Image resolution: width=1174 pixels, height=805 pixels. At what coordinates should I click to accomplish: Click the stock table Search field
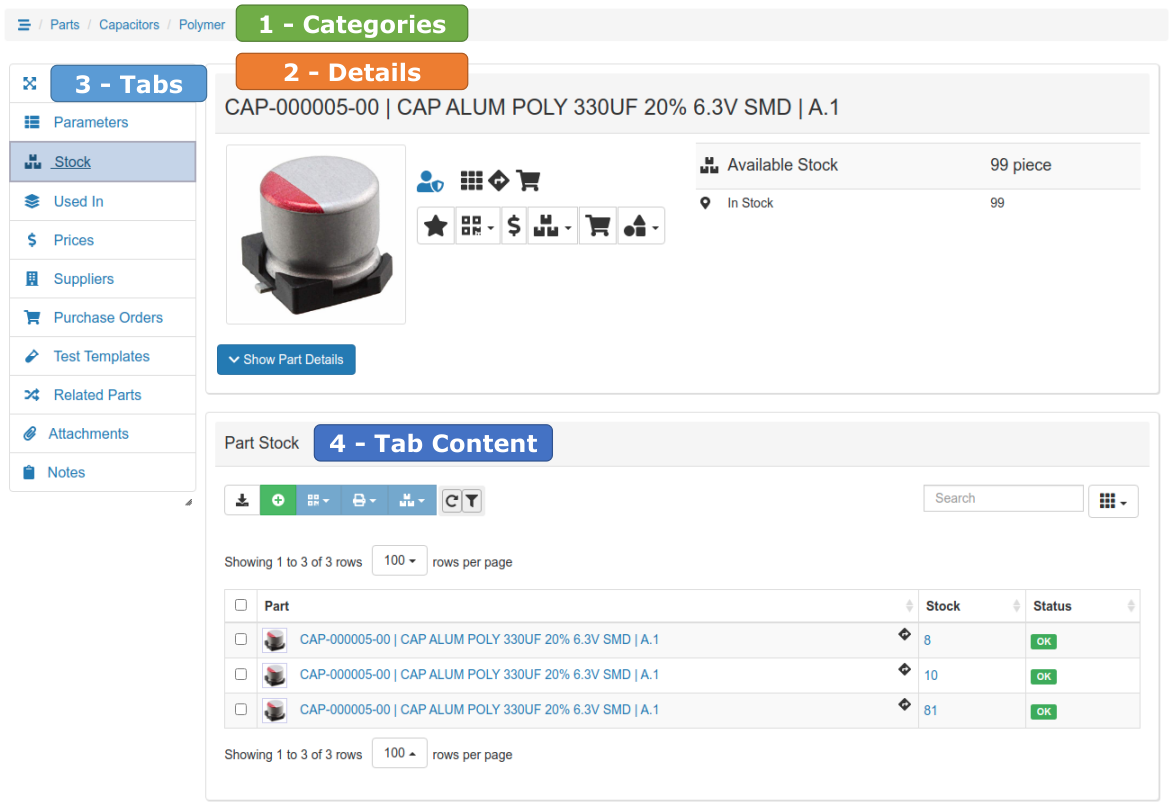[1002, 498]
